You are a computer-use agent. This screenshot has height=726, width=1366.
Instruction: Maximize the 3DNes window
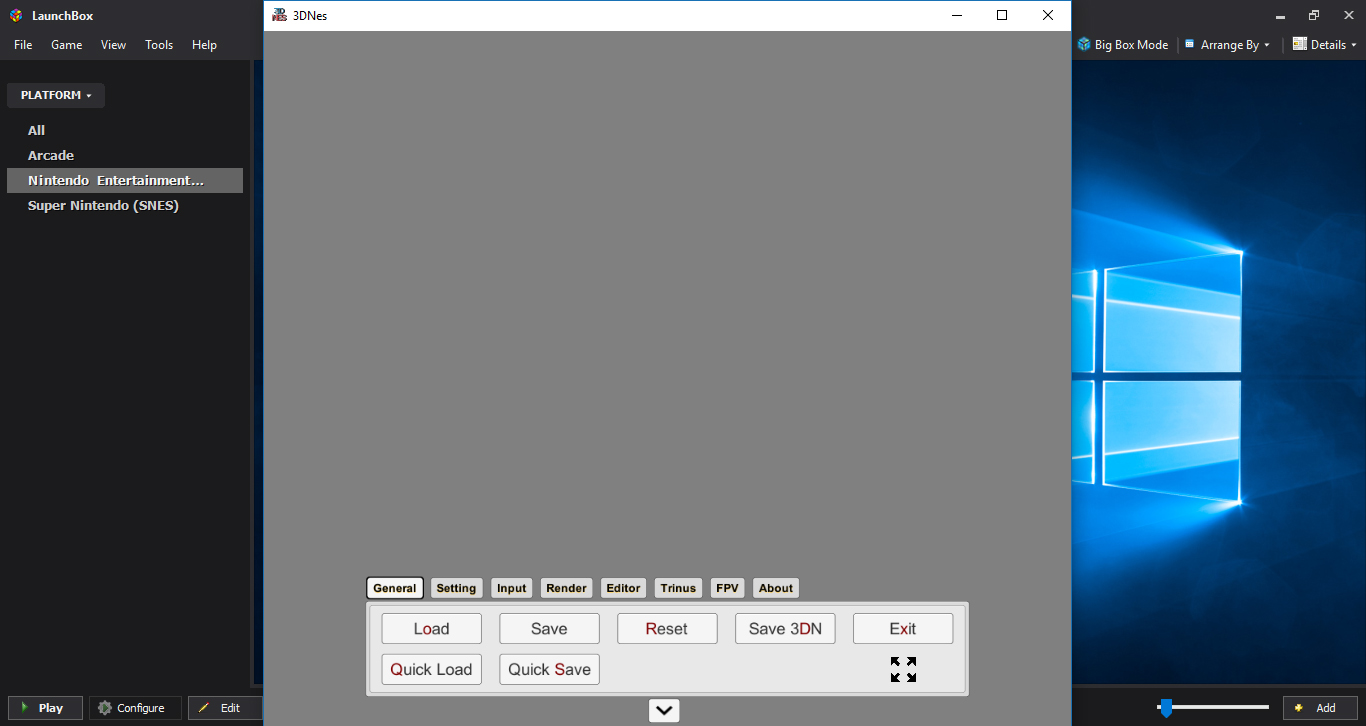[1002, 15]
